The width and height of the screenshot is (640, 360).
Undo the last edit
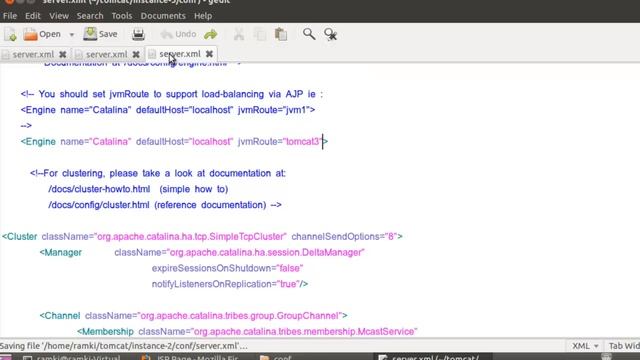(x=178, y=34)
